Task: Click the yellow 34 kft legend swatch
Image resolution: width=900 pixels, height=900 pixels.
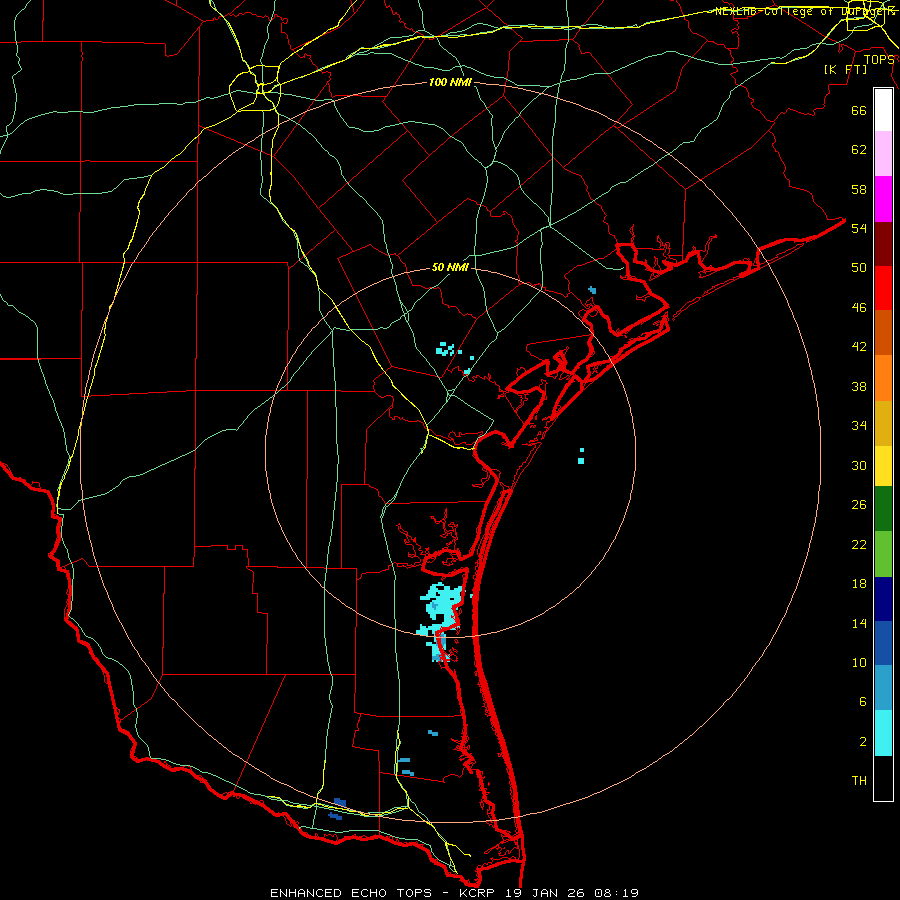Action: pyautogui.click(x=883, y=466)
